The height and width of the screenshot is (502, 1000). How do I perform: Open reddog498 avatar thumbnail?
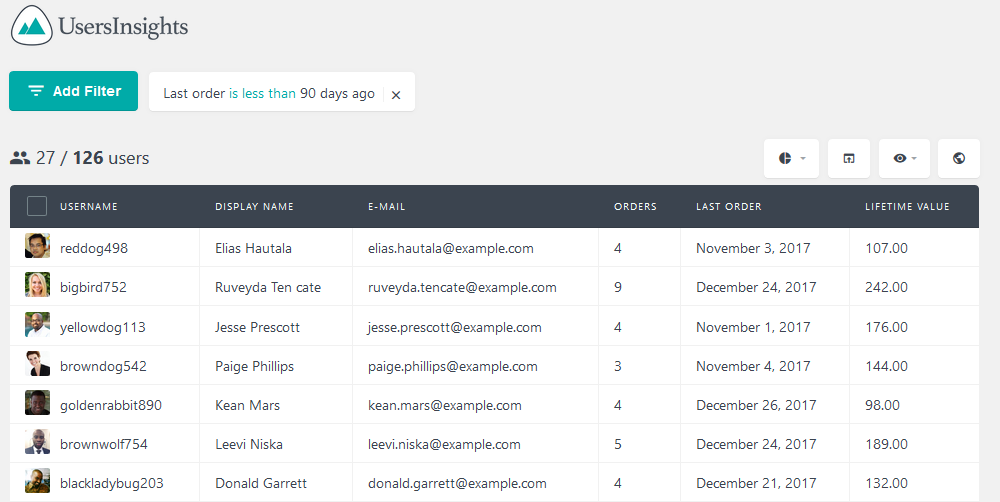tap(38, 246)
